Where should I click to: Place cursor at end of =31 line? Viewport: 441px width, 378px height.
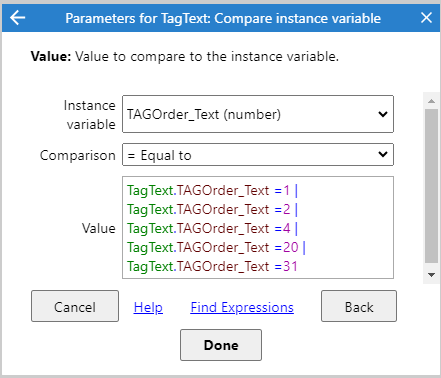298,267
